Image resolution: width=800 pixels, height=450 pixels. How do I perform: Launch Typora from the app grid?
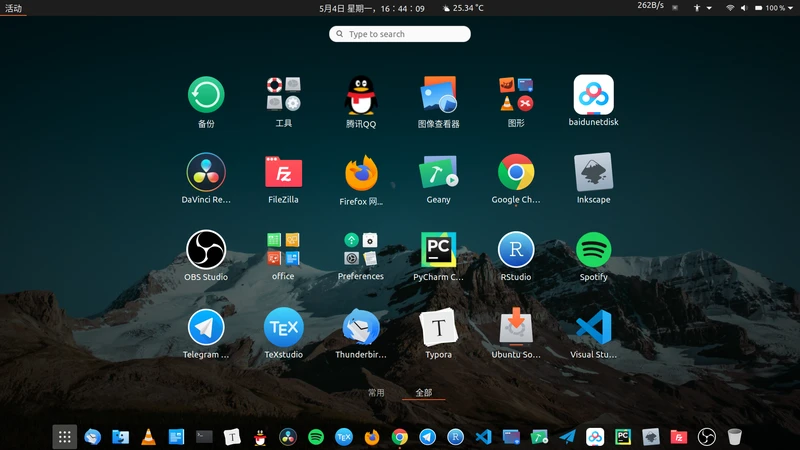tap(438, 327)
